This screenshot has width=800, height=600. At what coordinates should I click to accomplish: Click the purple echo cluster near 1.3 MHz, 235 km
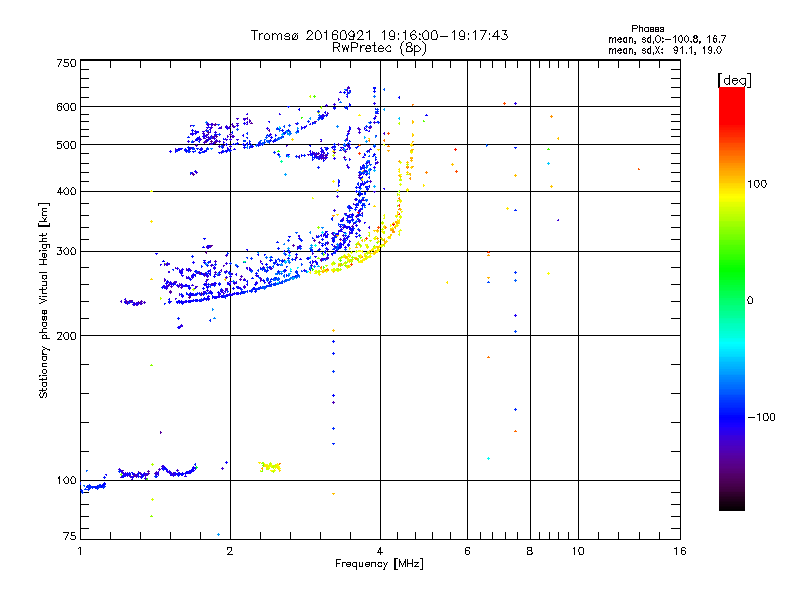tap(133, 303)
